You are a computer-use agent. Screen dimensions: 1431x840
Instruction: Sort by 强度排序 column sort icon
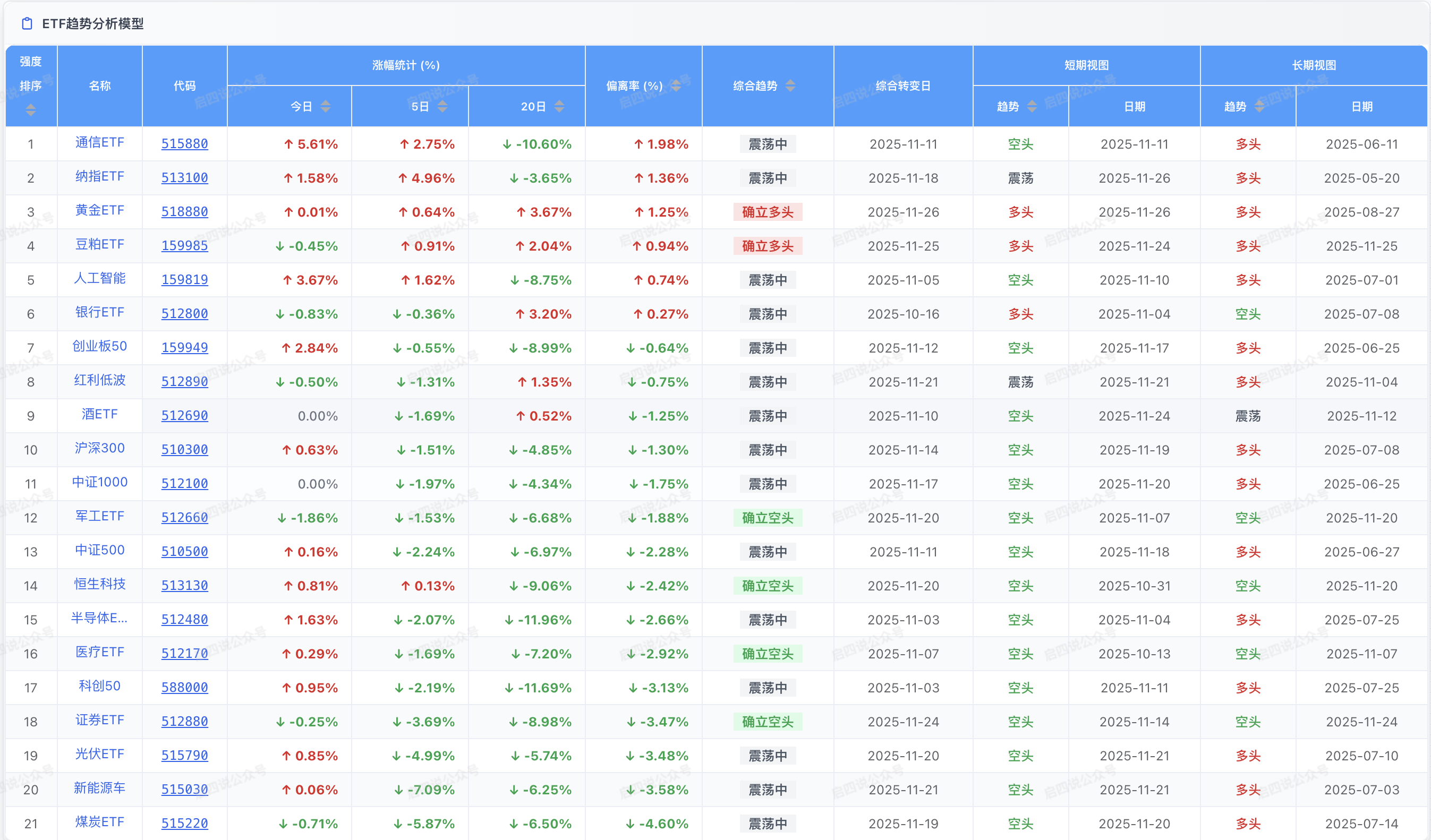point(31,109)
